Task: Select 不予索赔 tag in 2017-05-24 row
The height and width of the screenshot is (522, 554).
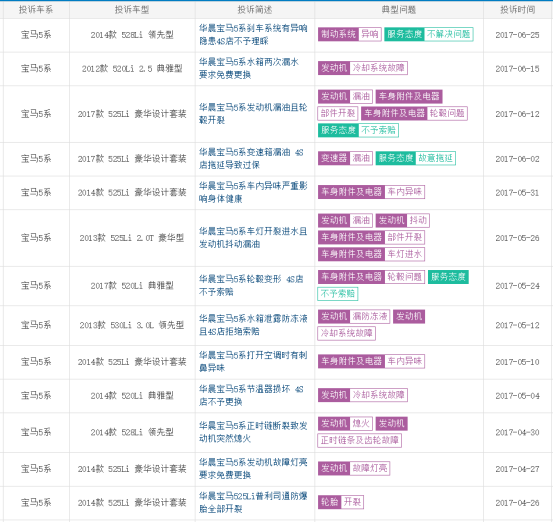Action: [x=338, y=294]
